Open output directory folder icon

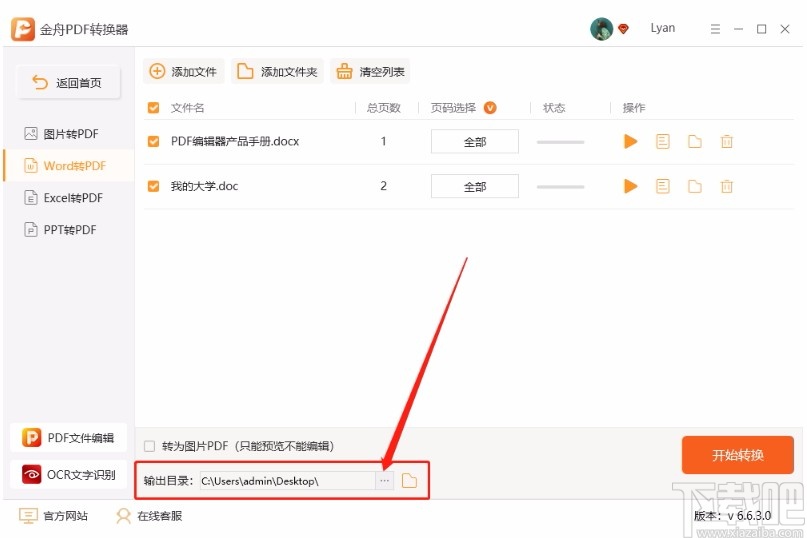click(409, 481)
